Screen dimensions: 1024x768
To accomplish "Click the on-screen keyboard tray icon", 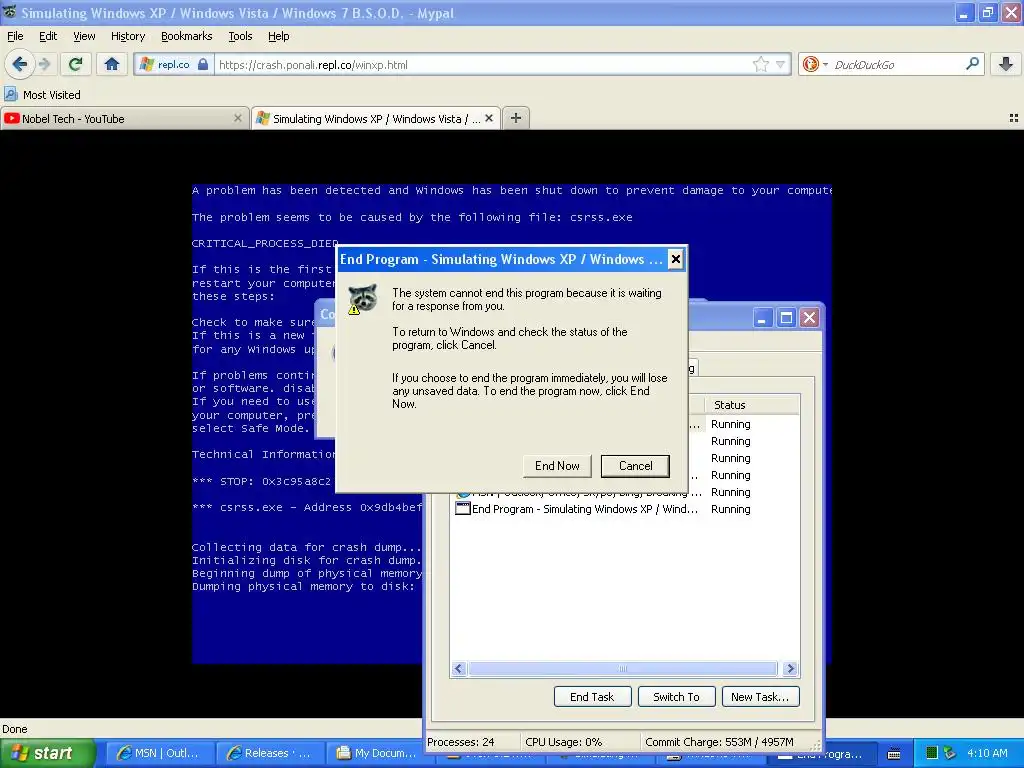I will click(x=894, y=754).
